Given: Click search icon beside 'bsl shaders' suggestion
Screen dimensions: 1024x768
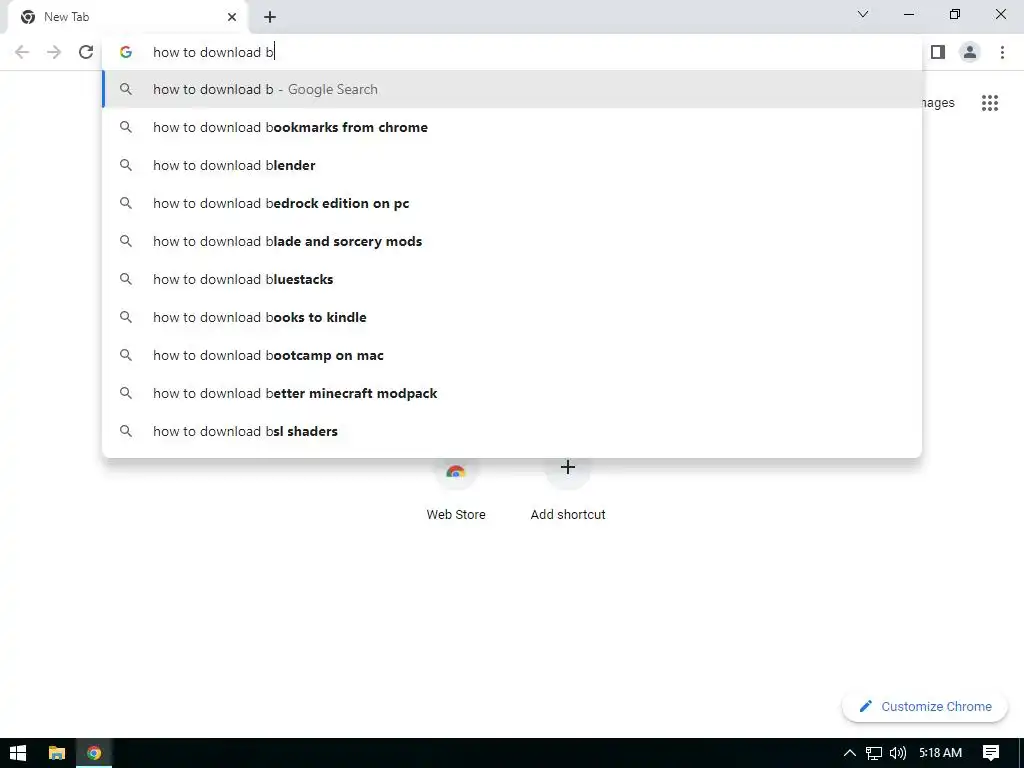Looking at the screenshot, I should 126,431.
